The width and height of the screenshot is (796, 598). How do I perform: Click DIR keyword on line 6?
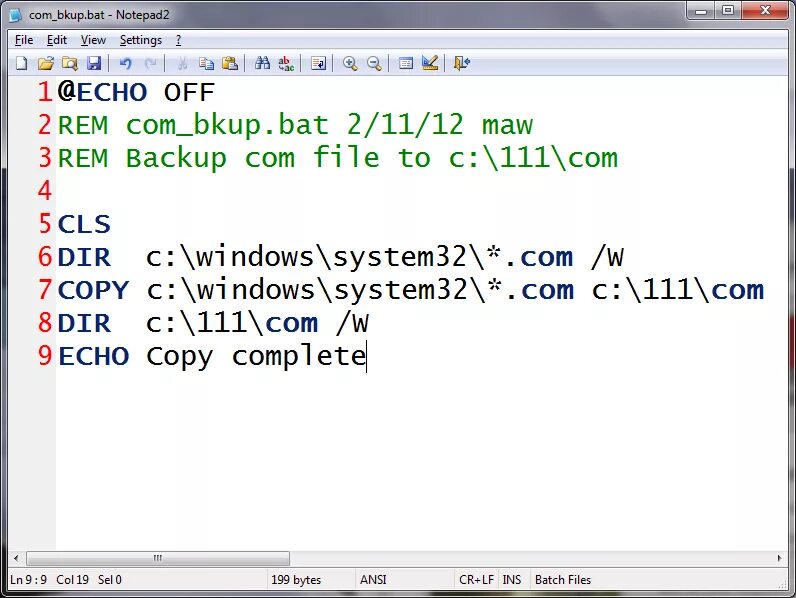click(84, 257)
